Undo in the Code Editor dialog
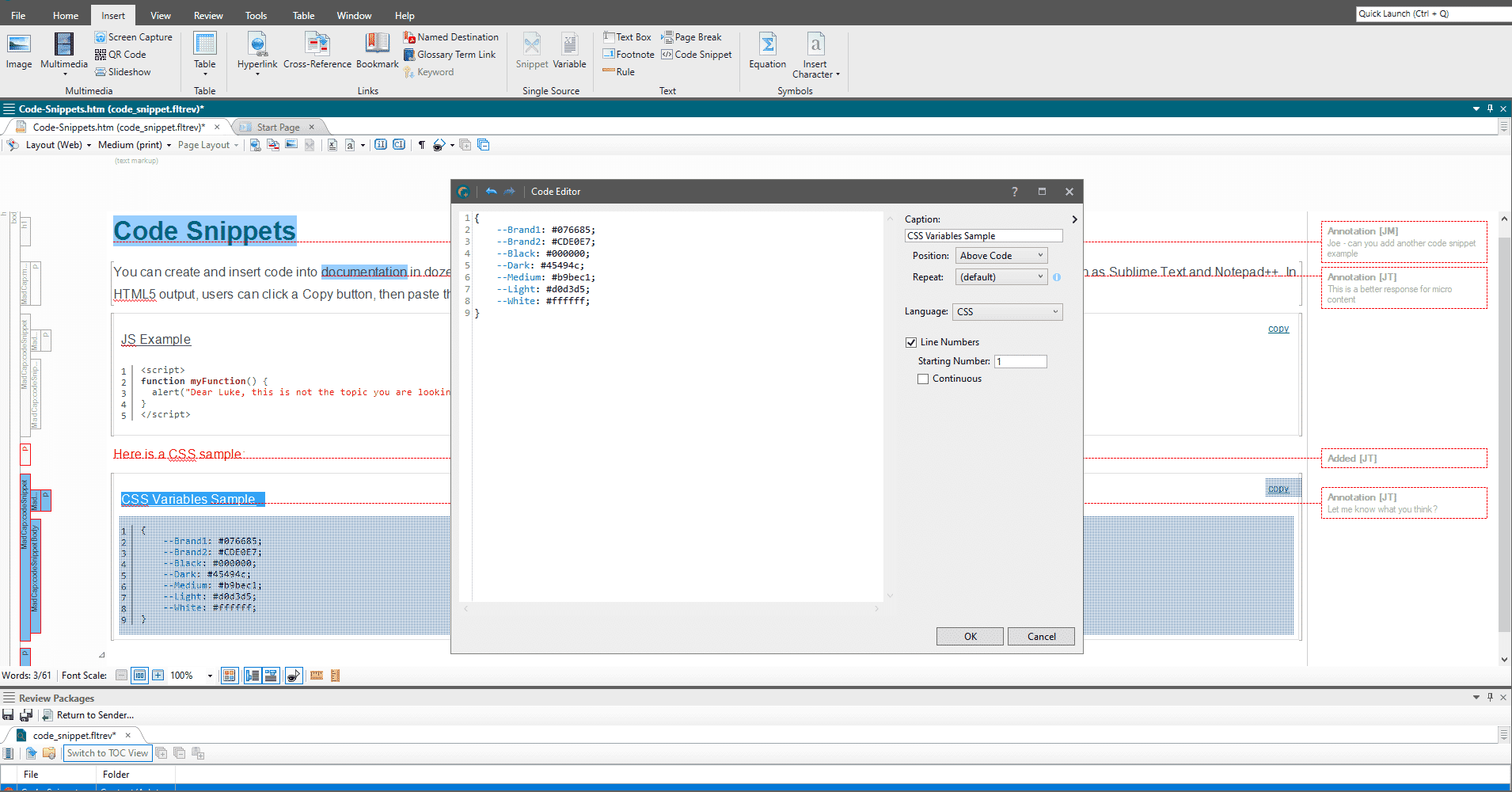1512x792 pixels. click(491, 192)
